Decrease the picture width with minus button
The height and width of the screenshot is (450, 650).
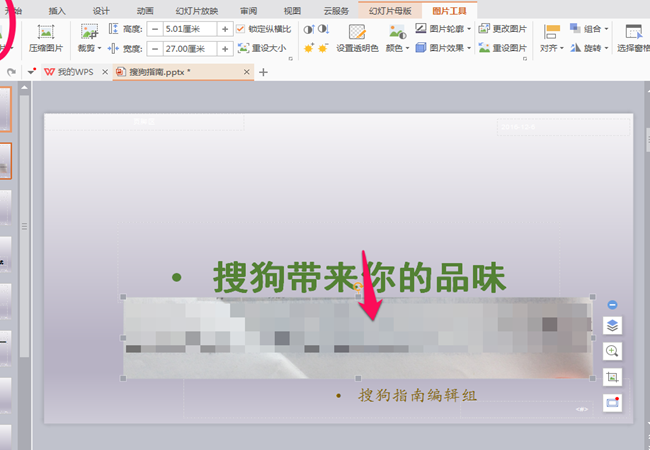click(x=155, y=49)
